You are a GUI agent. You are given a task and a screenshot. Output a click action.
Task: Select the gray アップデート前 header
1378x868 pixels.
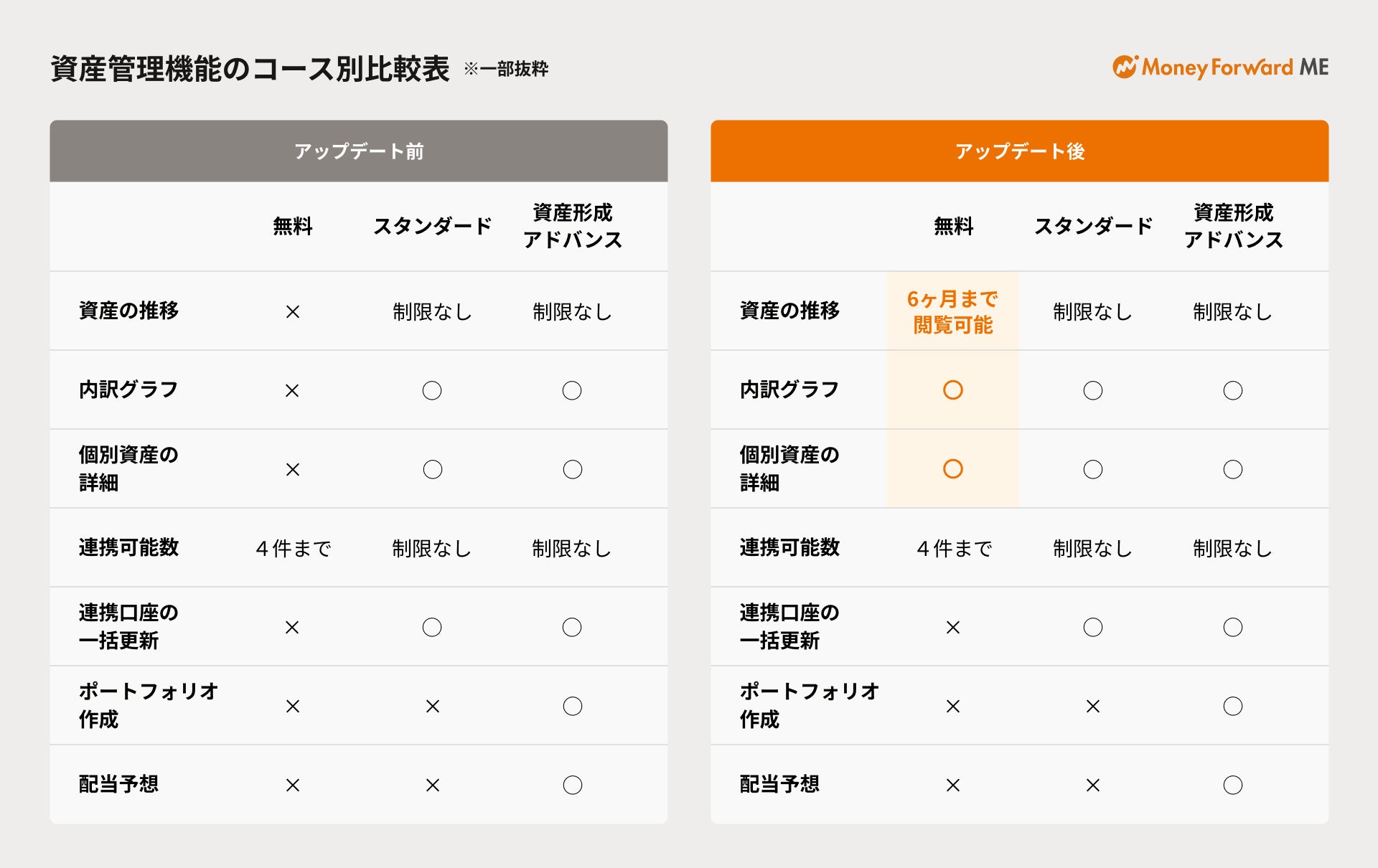point(358,151)
